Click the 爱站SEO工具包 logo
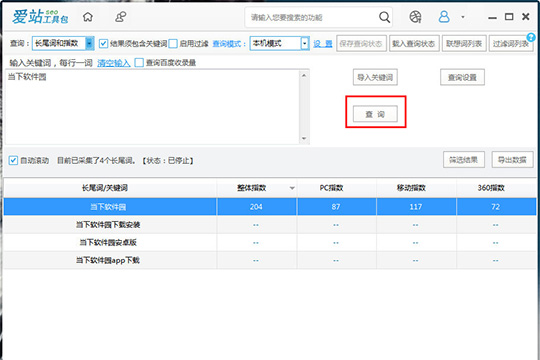Viewport: 540px width, 360px height. pos(40,17)
